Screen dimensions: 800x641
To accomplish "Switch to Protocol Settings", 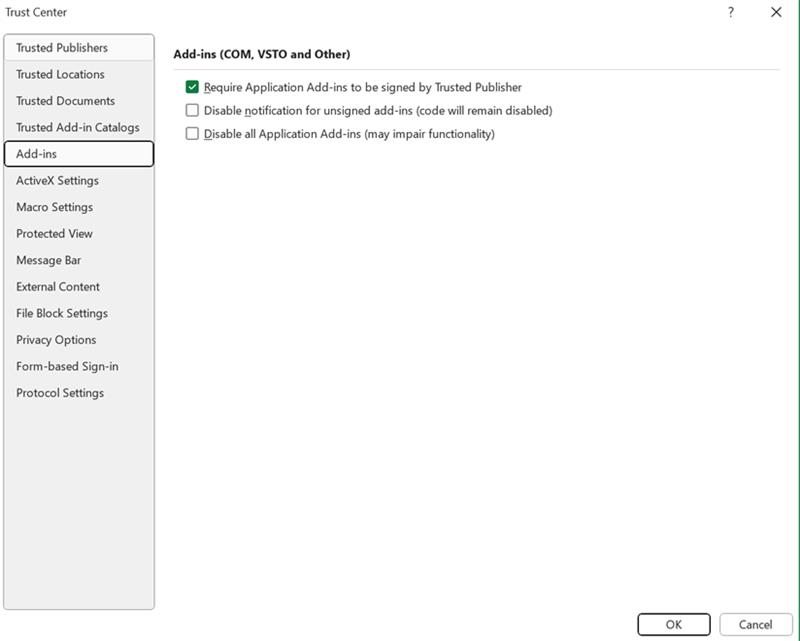I will click(79, 392).
